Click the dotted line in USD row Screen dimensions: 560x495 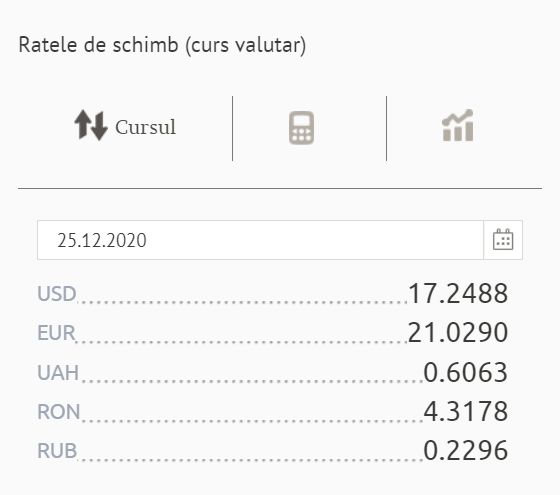242,302
